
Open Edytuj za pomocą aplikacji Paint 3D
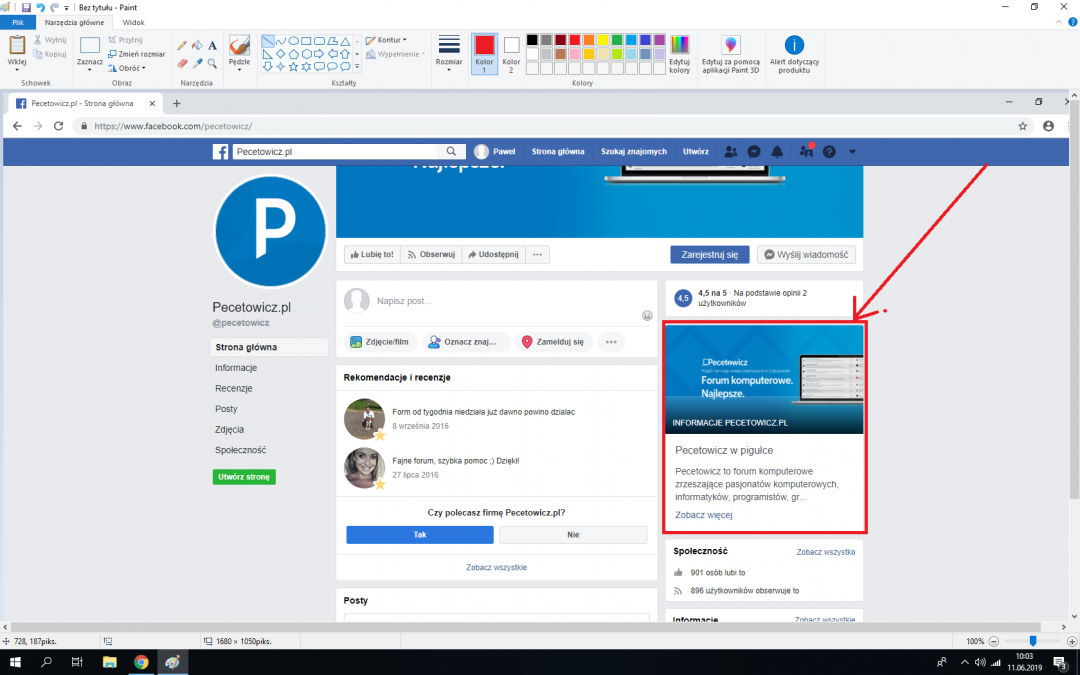(x=731, y=55)
